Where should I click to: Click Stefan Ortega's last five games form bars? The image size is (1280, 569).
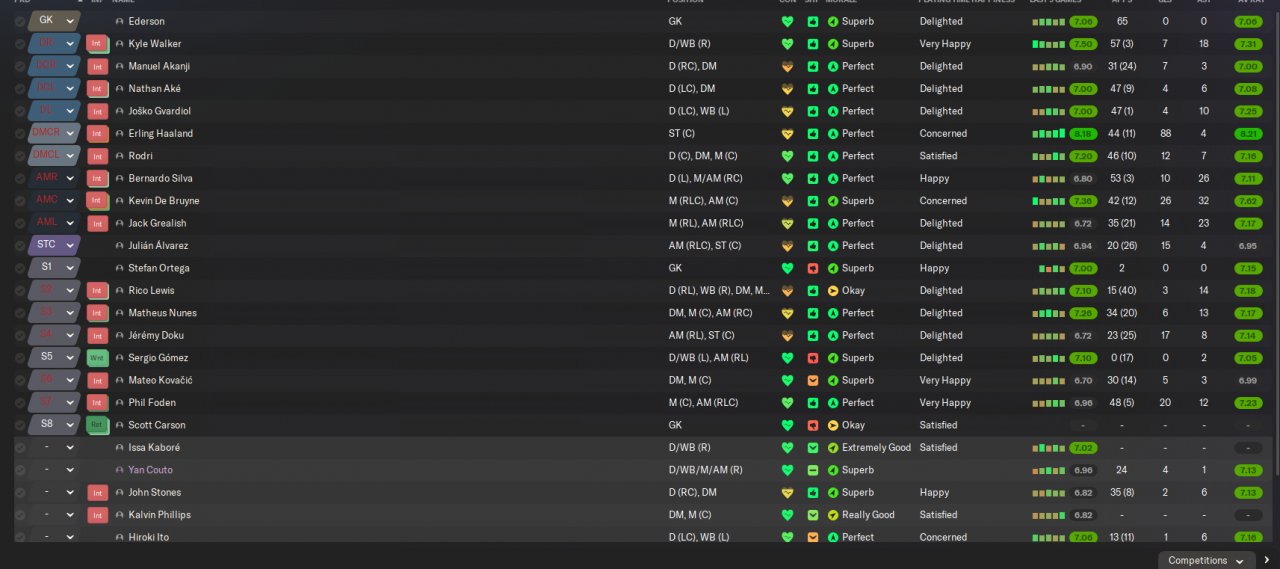pos(1052,268)
